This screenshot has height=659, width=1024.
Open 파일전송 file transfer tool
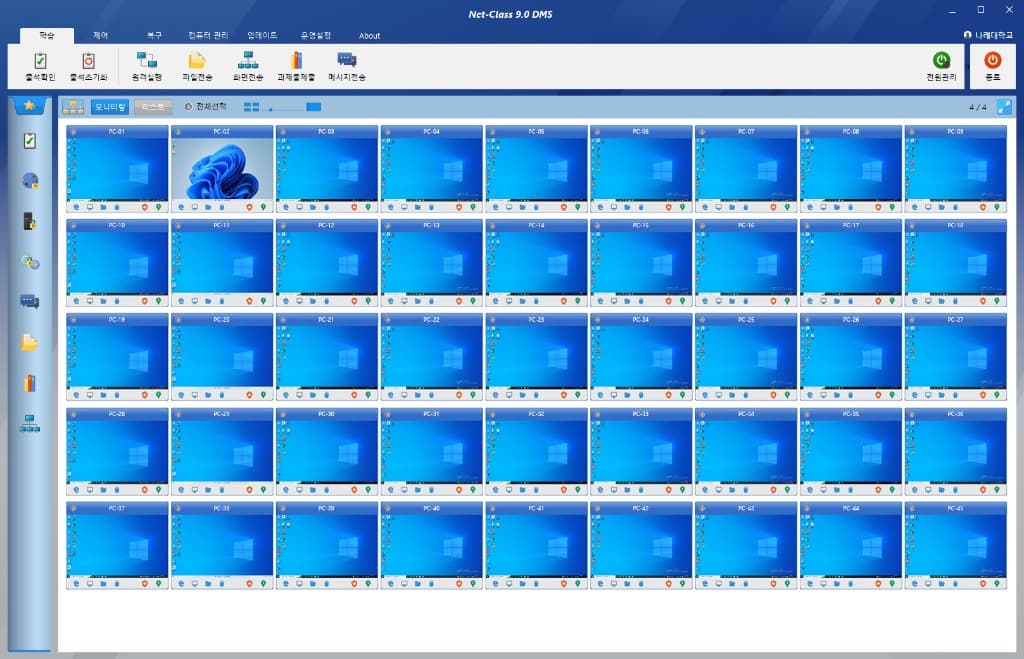[197, 67]
